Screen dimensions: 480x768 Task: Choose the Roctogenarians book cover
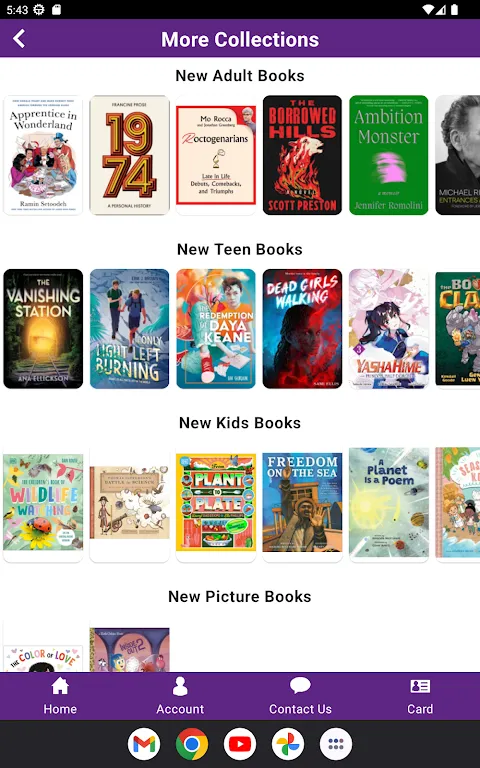tap(216, 155)
